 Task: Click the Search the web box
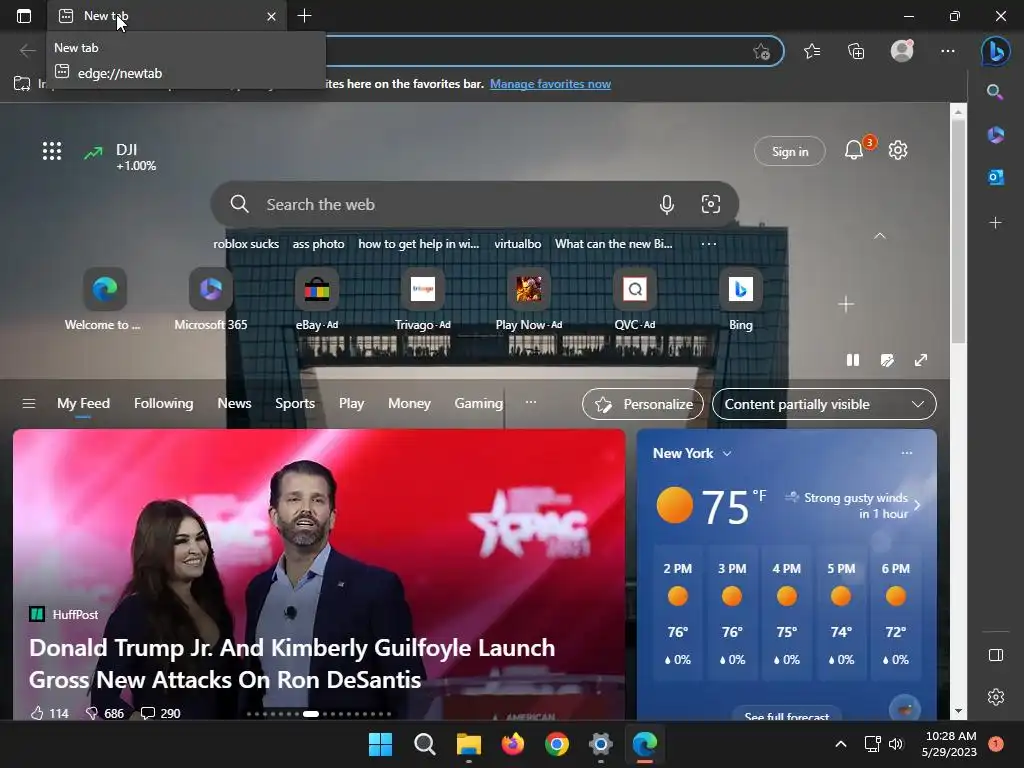pos(475,204)
